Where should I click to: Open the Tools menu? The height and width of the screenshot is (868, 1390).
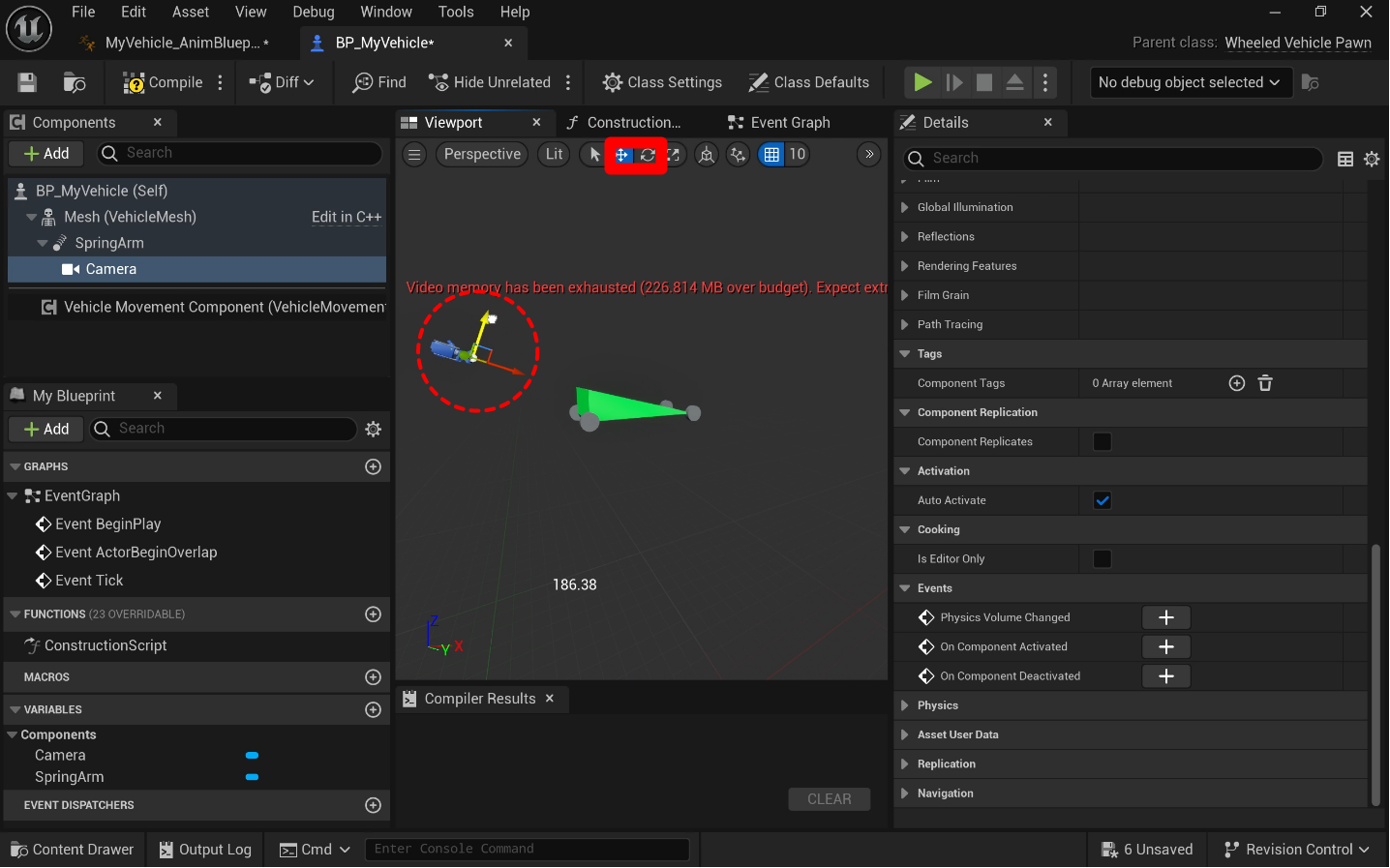456,12
